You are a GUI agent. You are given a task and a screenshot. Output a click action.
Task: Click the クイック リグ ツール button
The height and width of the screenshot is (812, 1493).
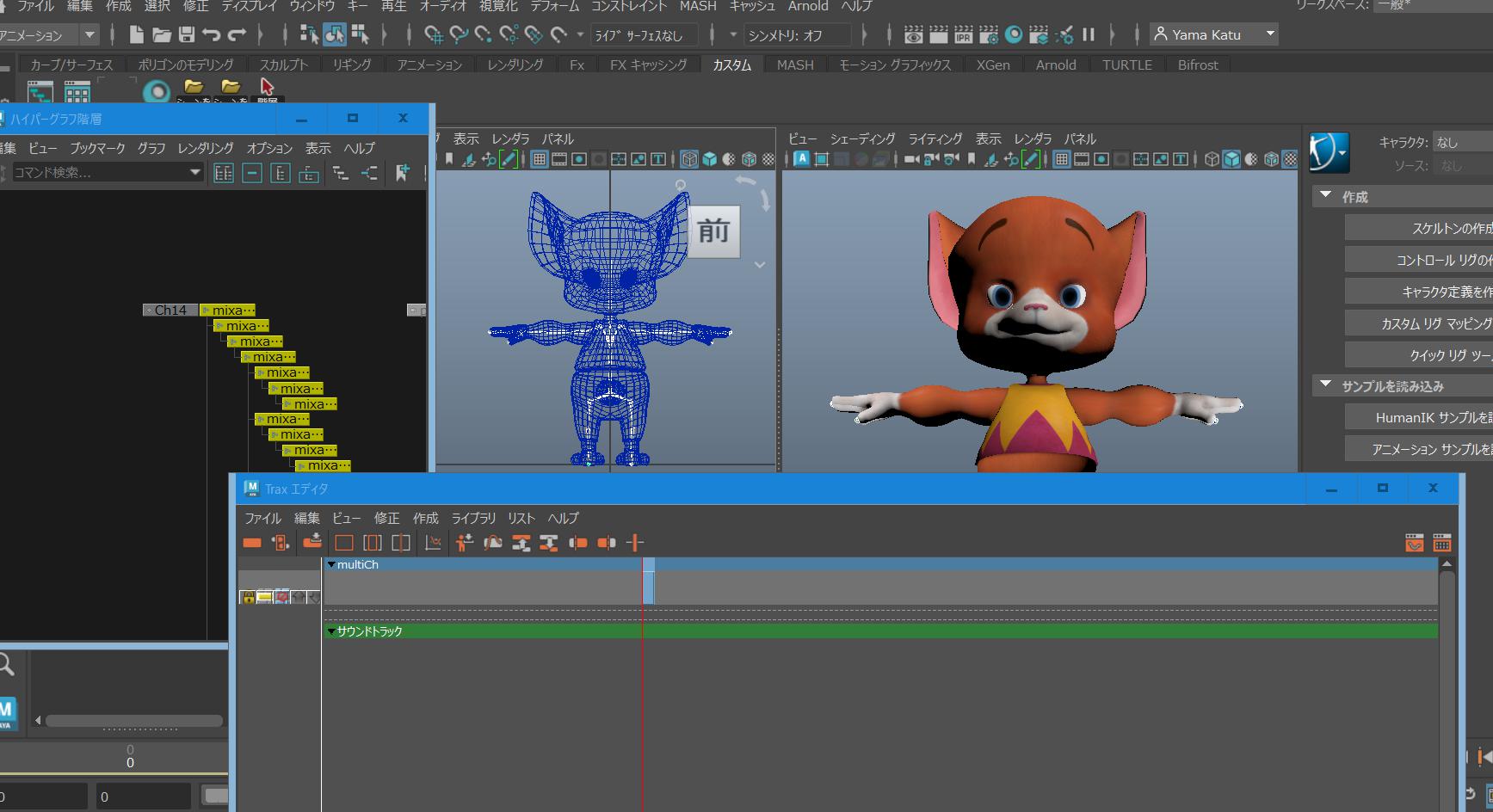[x=1419, y=355]
